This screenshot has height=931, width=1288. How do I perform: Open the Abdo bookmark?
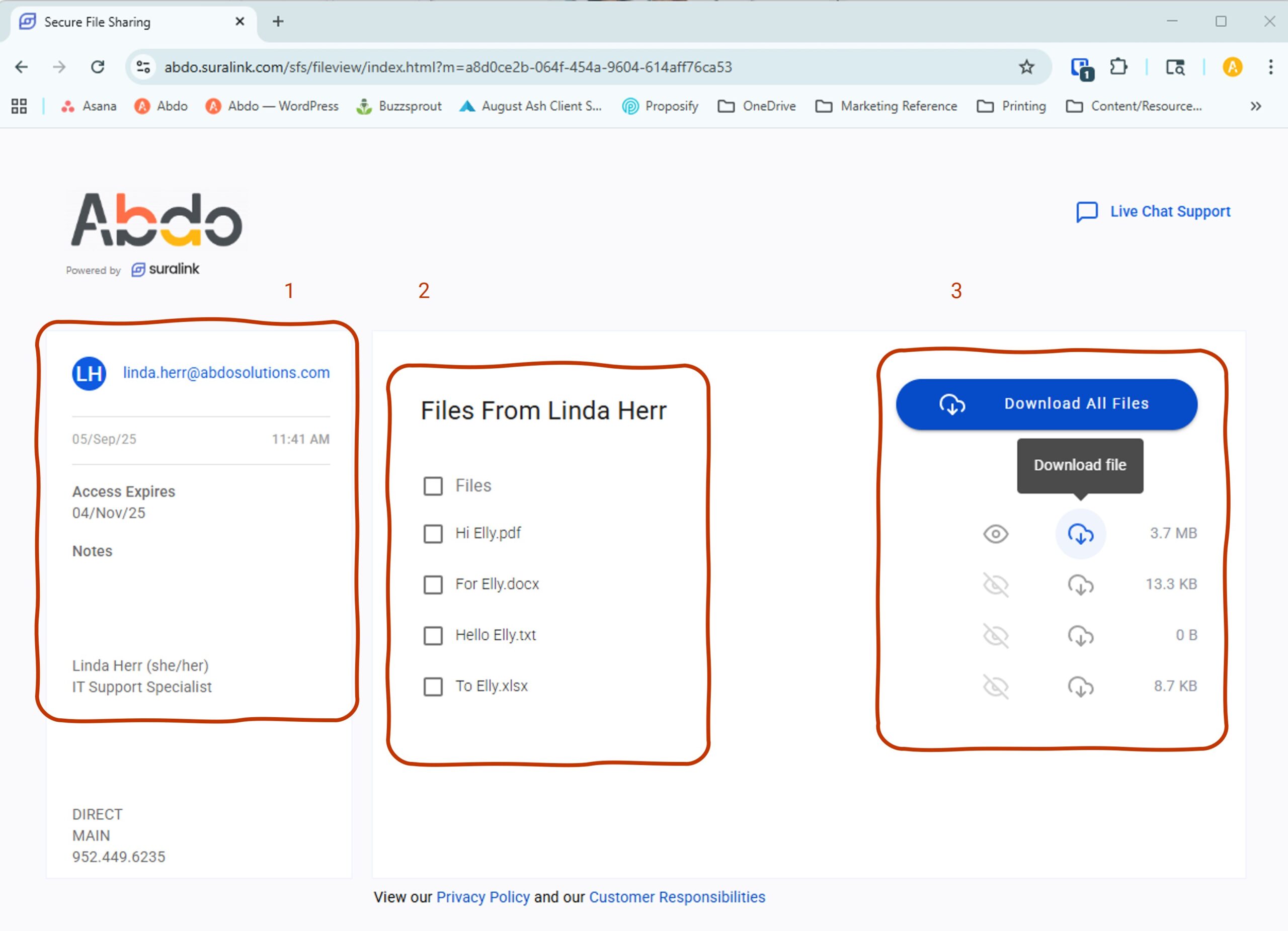click(x=160, y=106)
